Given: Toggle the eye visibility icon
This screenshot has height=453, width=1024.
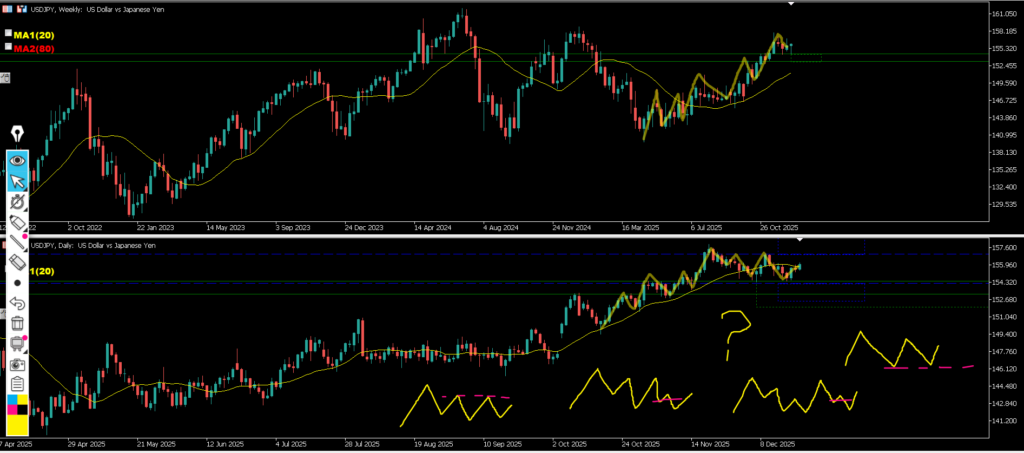Looking at the screenshot, I should click(17, 159).
